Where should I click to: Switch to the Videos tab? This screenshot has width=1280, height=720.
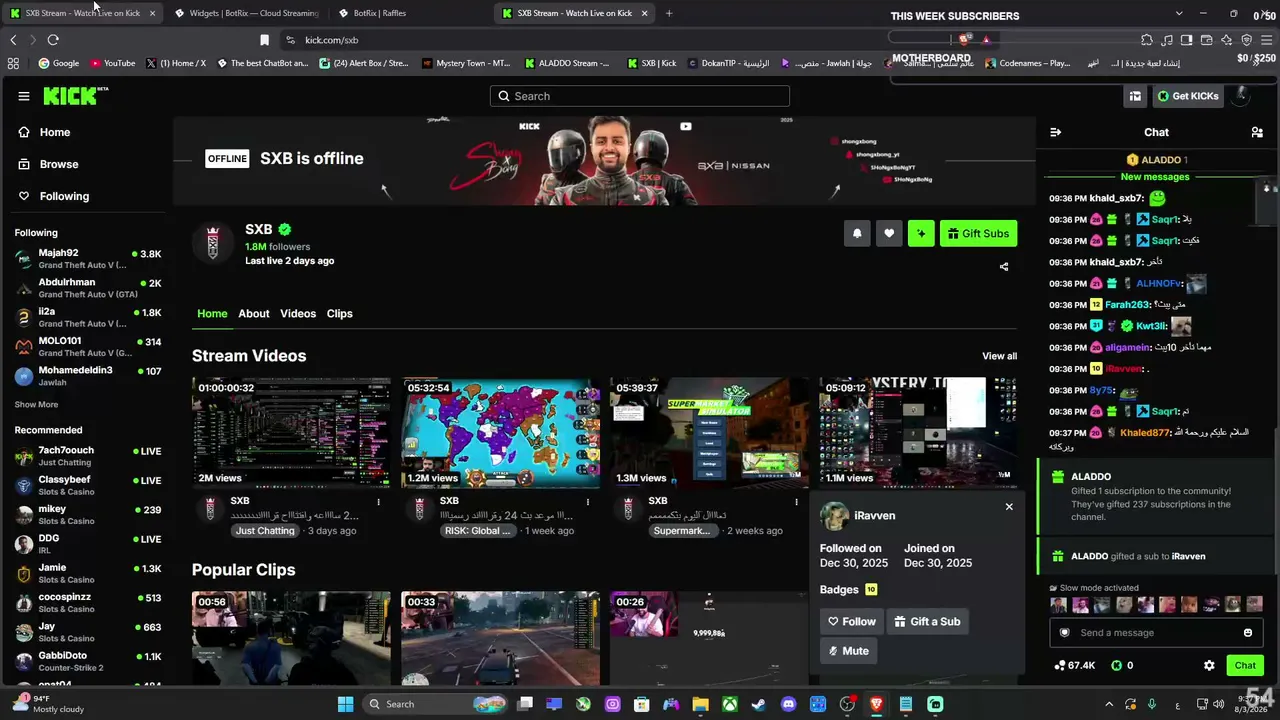tap(298, 313)
